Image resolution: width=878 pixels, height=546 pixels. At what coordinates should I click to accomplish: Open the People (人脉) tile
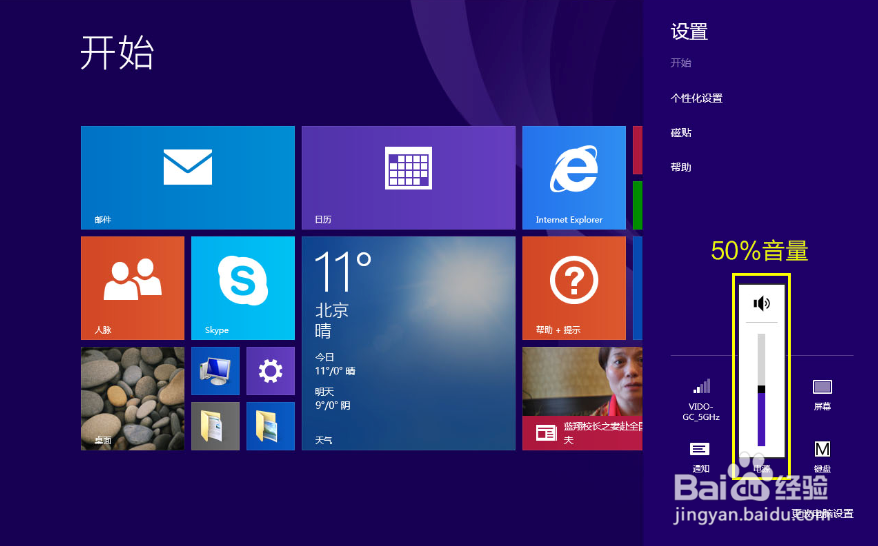coord(133,288)
